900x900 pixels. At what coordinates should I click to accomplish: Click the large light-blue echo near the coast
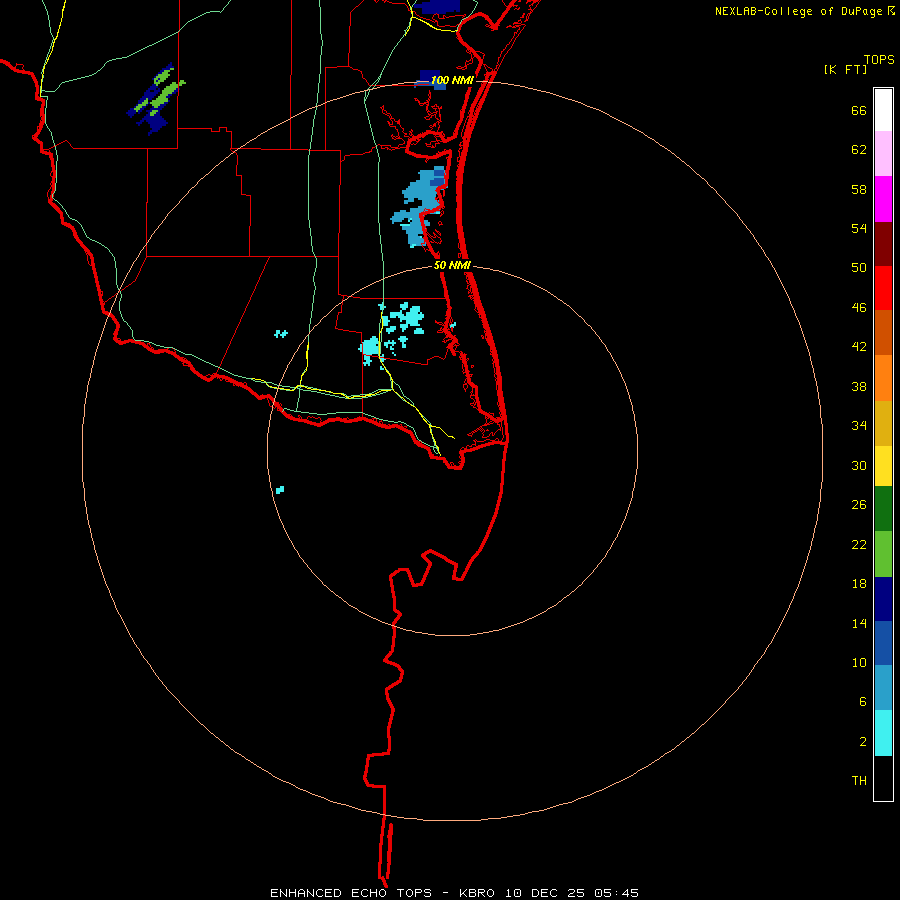click(x=418, y=207)
